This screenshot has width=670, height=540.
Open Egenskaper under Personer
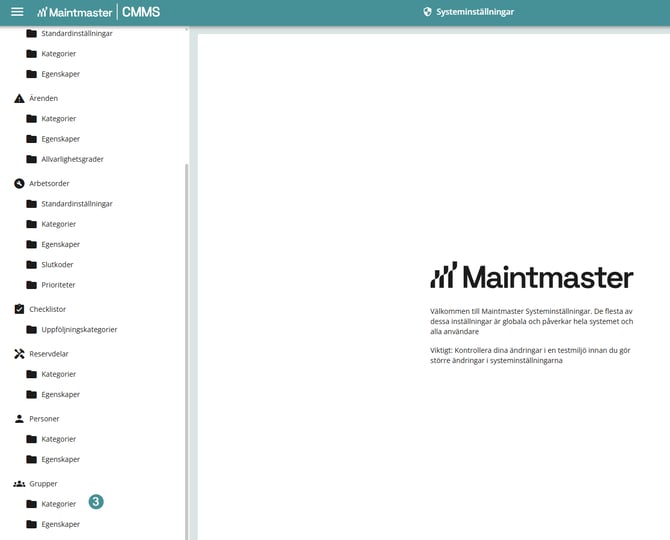[x=61, y=459]
